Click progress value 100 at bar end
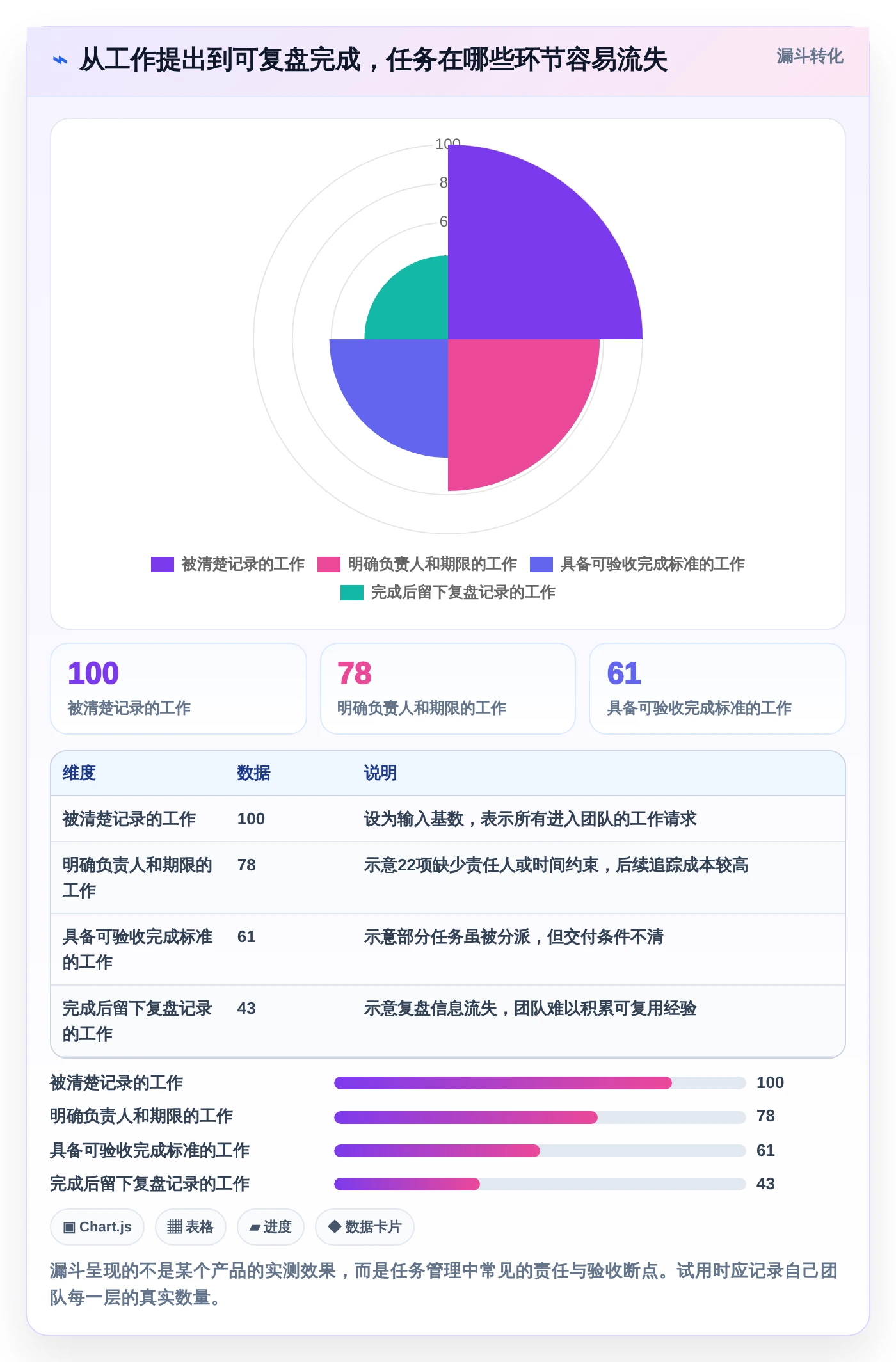Image resolution: width=896 pixels, height=1362 pixels. 770,1083
